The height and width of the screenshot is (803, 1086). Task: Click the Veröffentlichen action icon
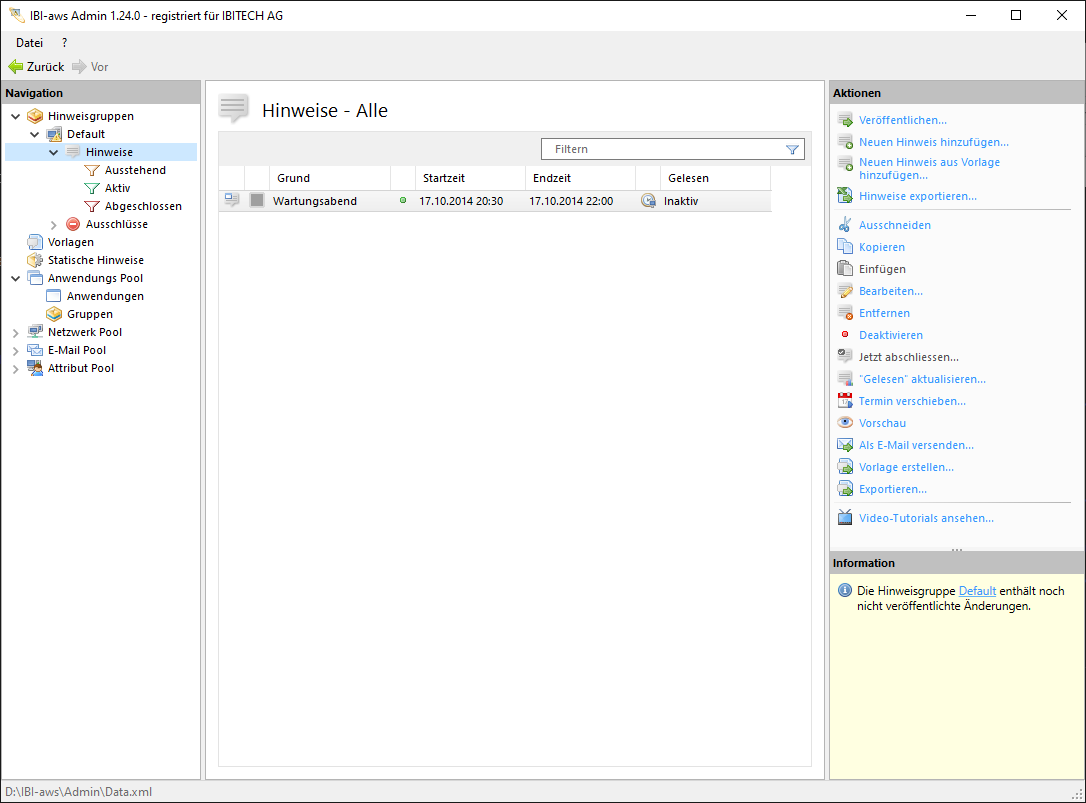[845, 121]
